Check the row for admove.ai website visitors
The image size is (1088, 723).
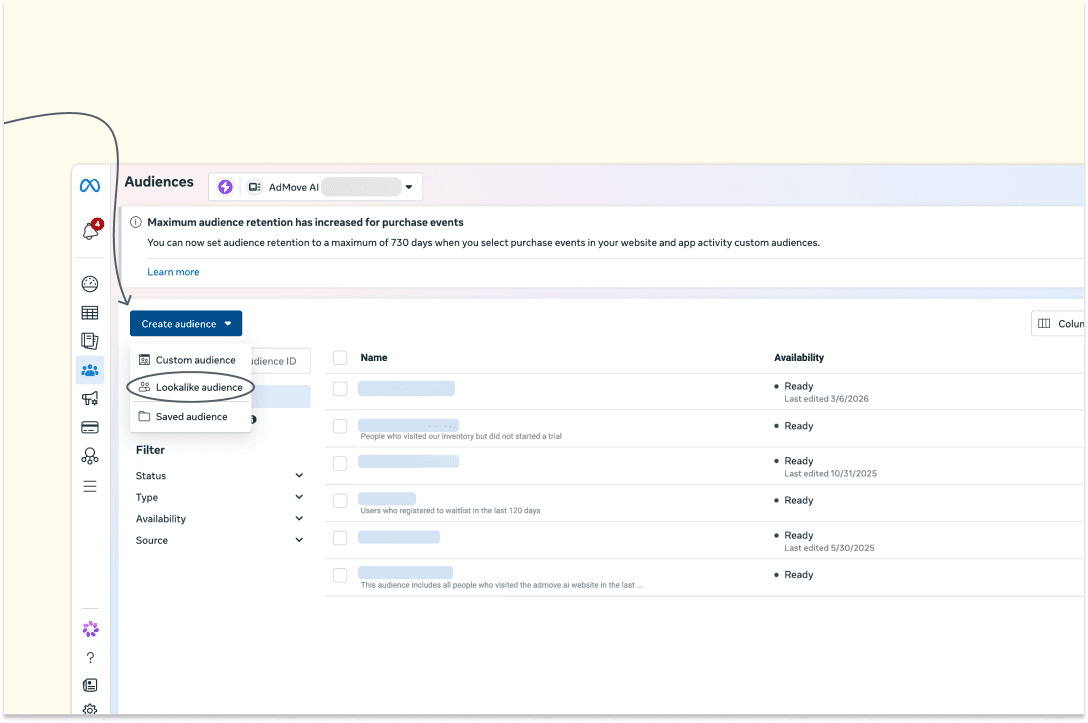[x=340, y=575]
